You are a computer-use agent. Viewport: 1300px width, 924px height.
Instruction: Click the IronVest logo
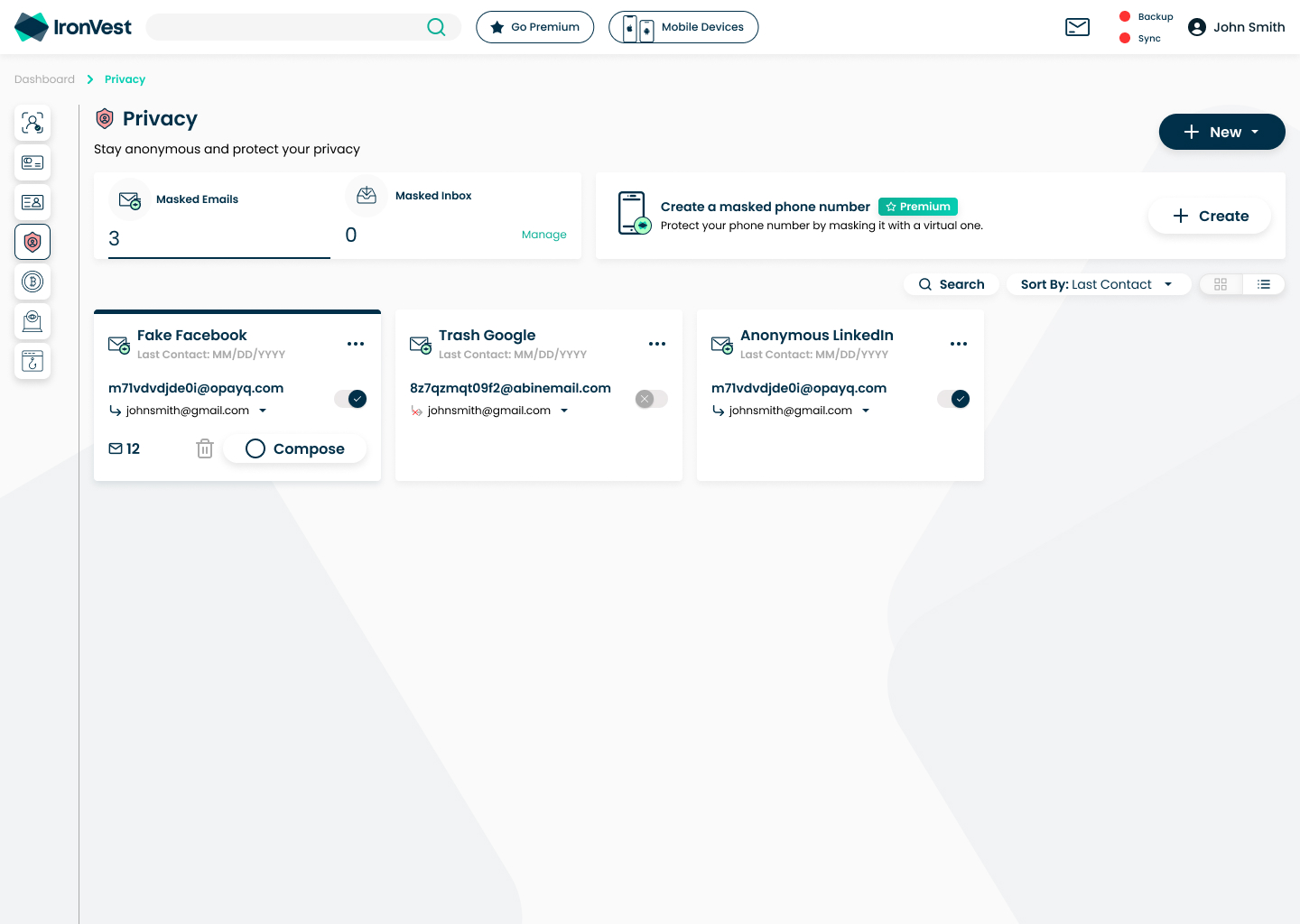tap(73, 27)
